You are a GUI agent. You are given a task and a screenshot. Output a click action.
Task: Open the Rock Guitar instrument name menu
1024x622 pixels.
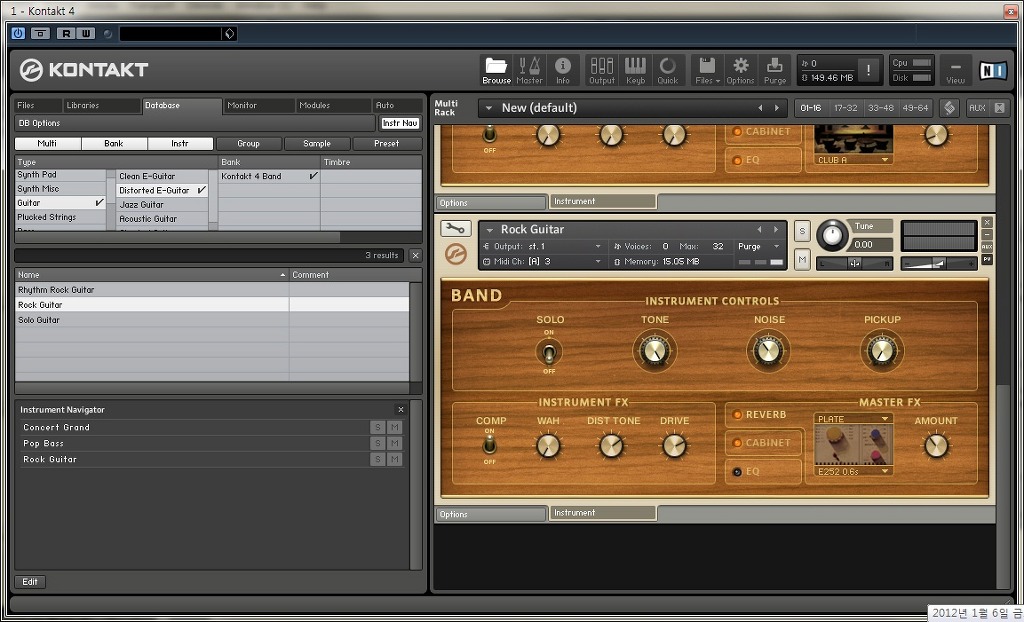488,229
